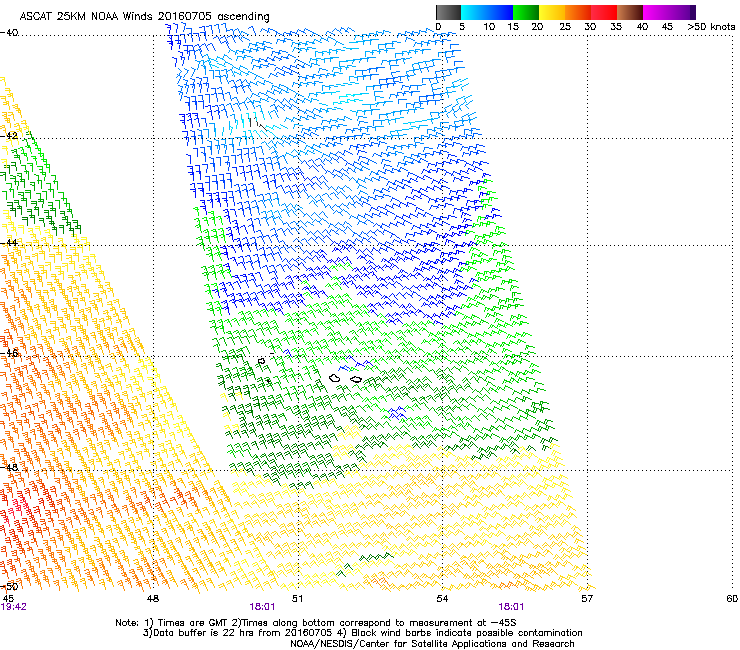Viewport: 740px width, 650px height.
Task: Click the '35' label under the color bar
Action: [616, 27]
